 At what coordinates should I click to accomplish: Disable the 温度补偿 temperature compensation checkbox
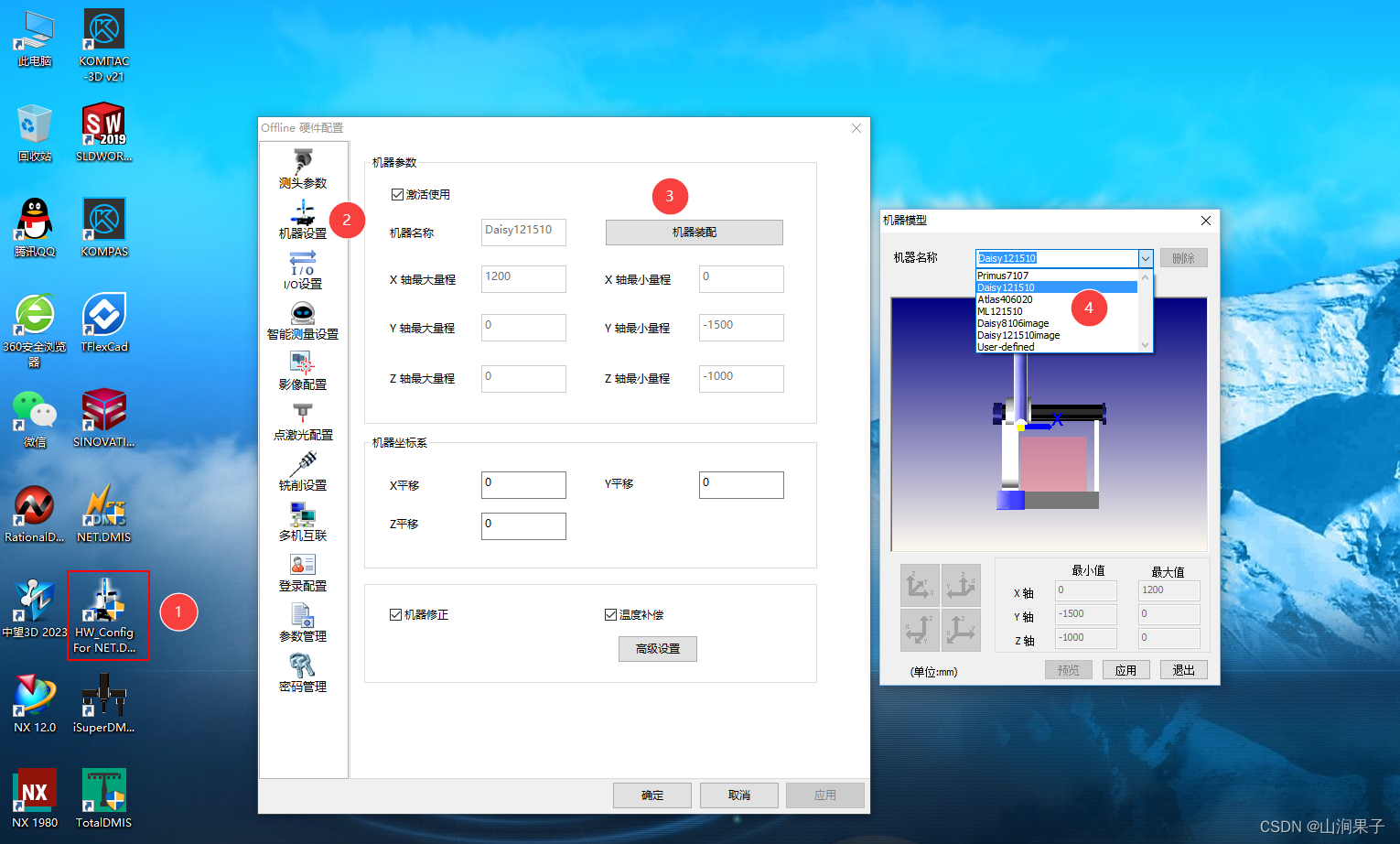(609, 614)
